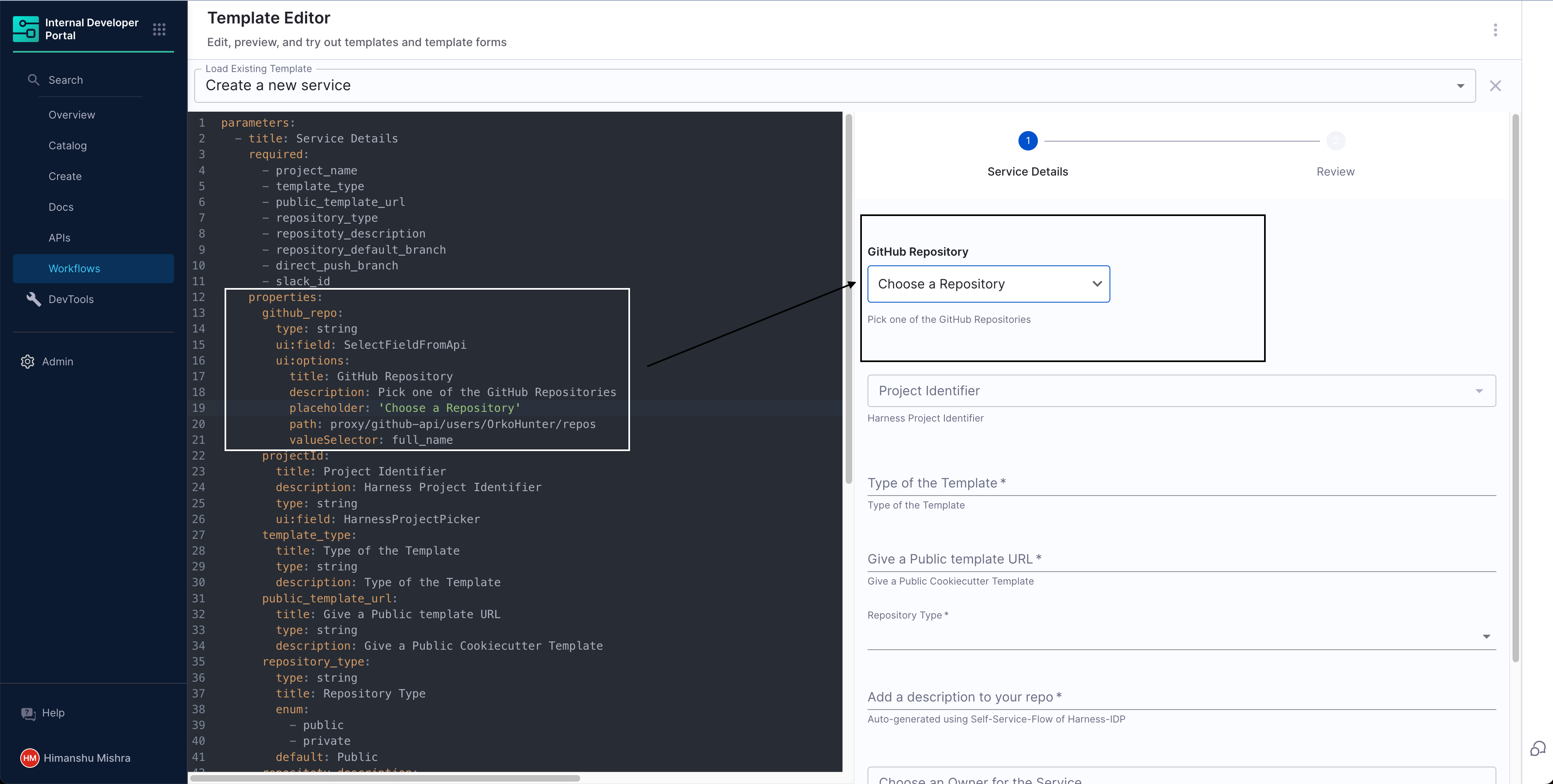Expand Load Existing Template dropdown
This screenshot has width=1553, height=784.
(1460, 86)
